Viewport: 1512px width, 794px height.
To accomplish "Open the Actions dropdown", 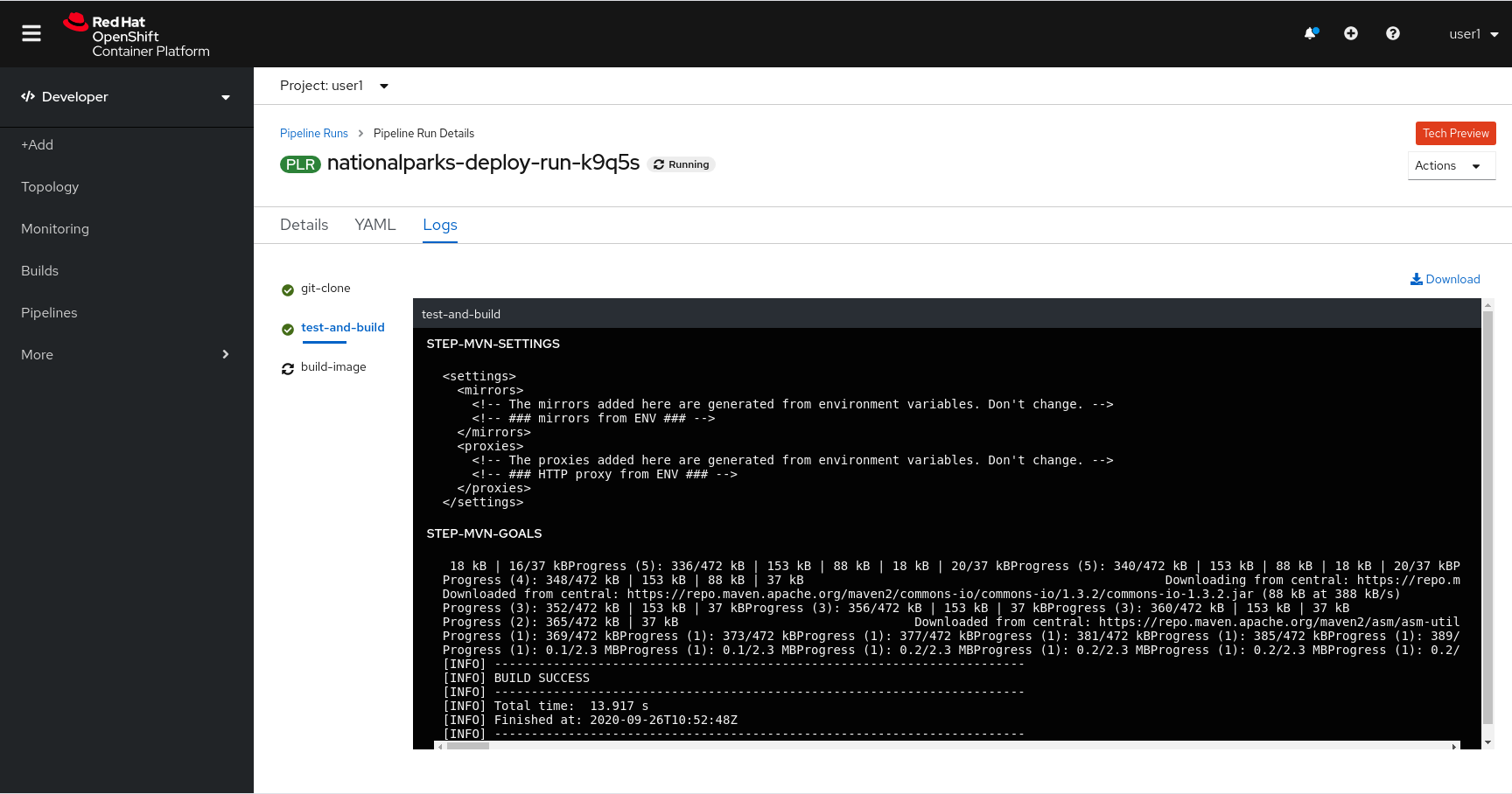I will 1451,165.
